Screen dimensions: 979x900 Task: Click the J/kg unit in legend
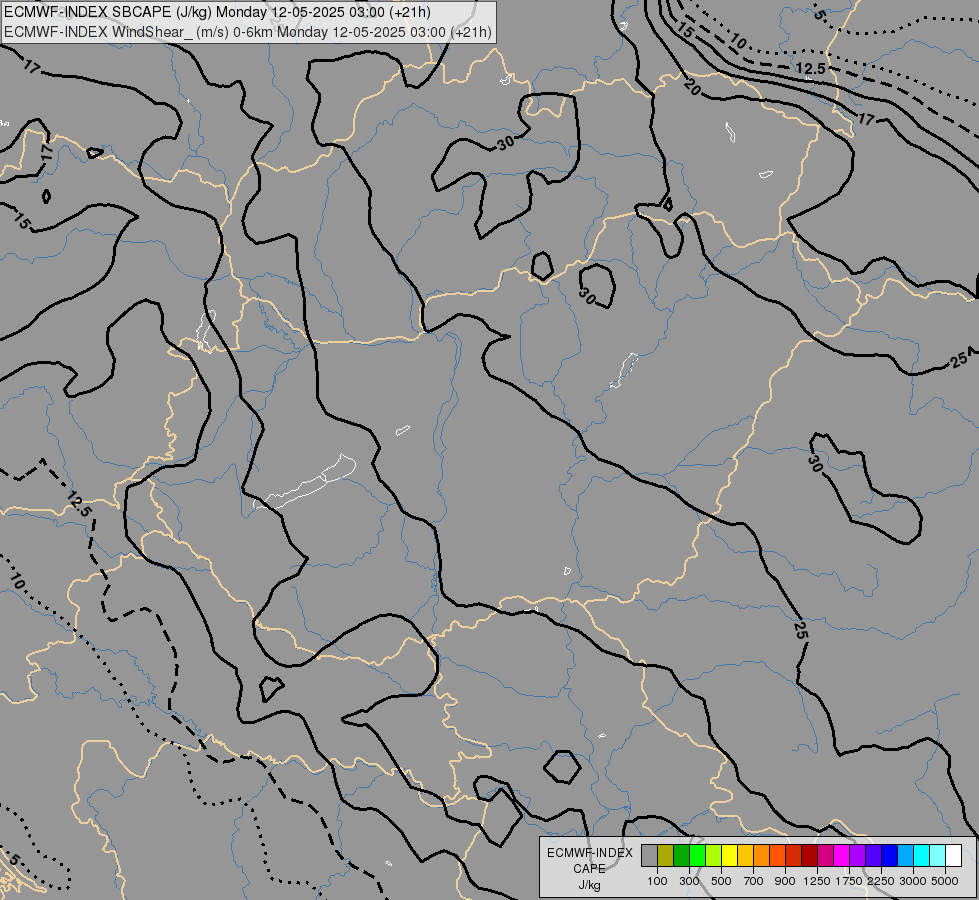click(x=589, y=885)
